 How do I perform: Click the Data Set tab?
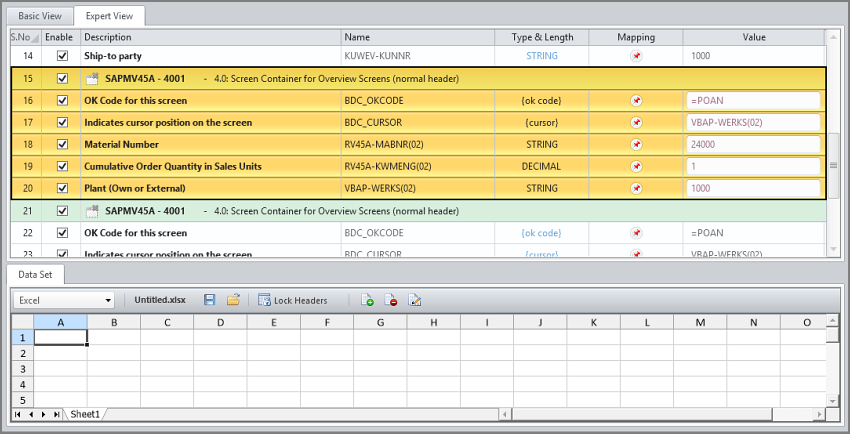(37, 273)
